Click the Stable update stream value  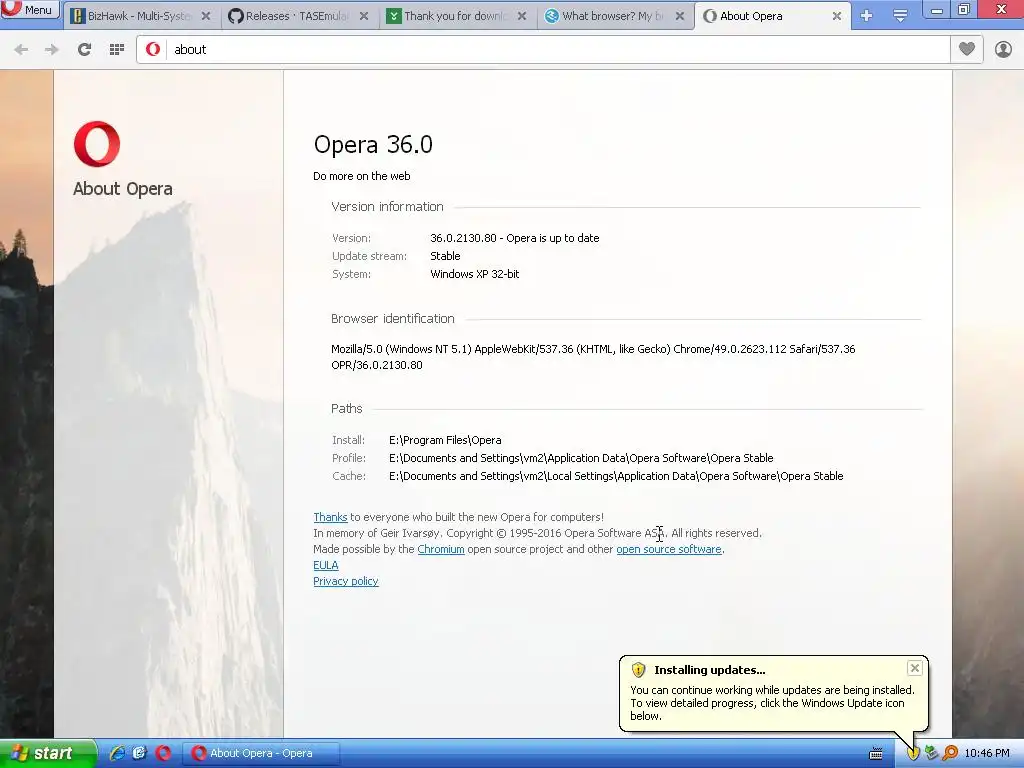pyautogui.click(x=445, y=256)
